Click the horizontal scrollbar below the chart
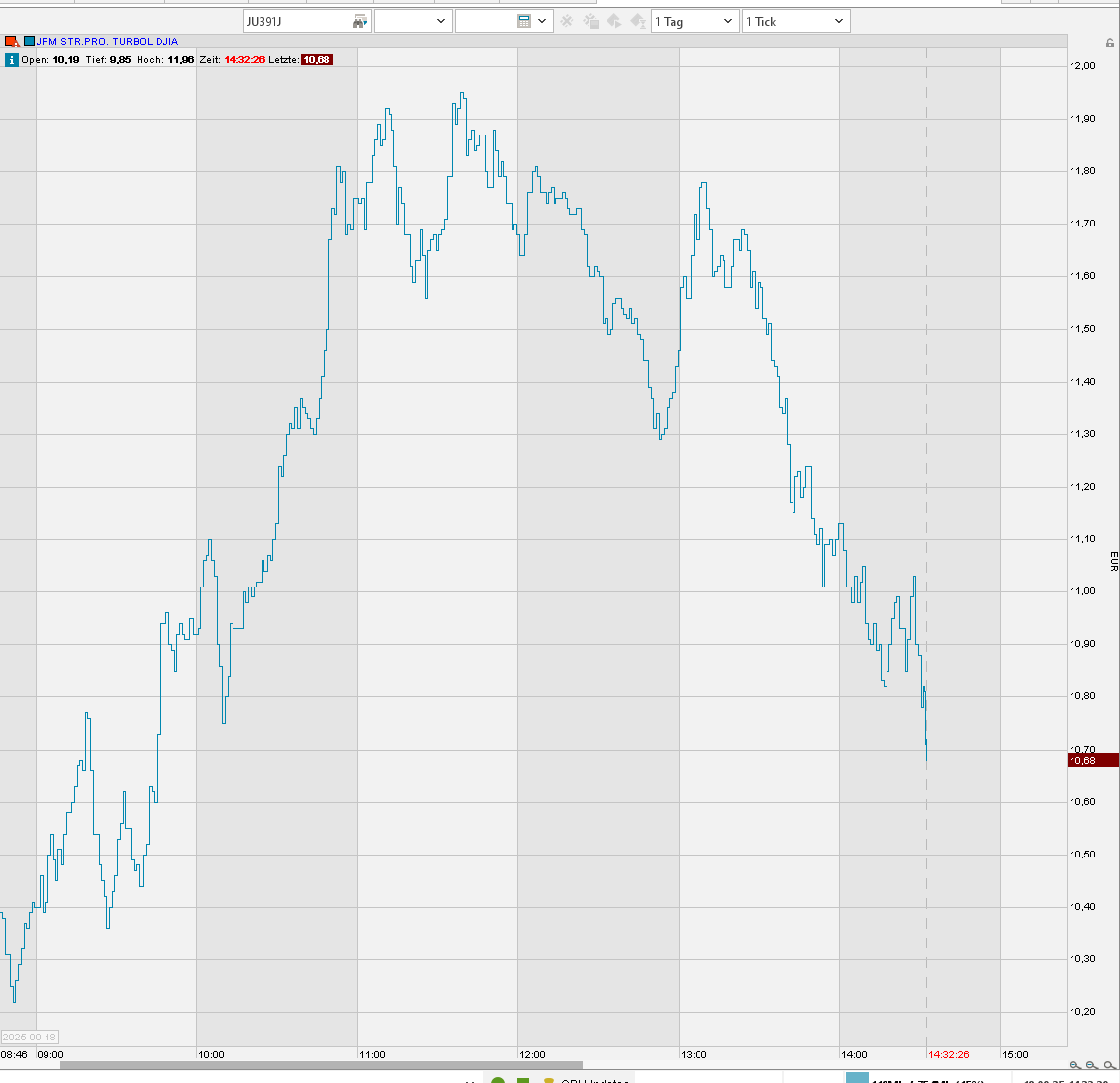Image resolution: width=1120 pixels, height=1083 pixels. click(321, 1065)
